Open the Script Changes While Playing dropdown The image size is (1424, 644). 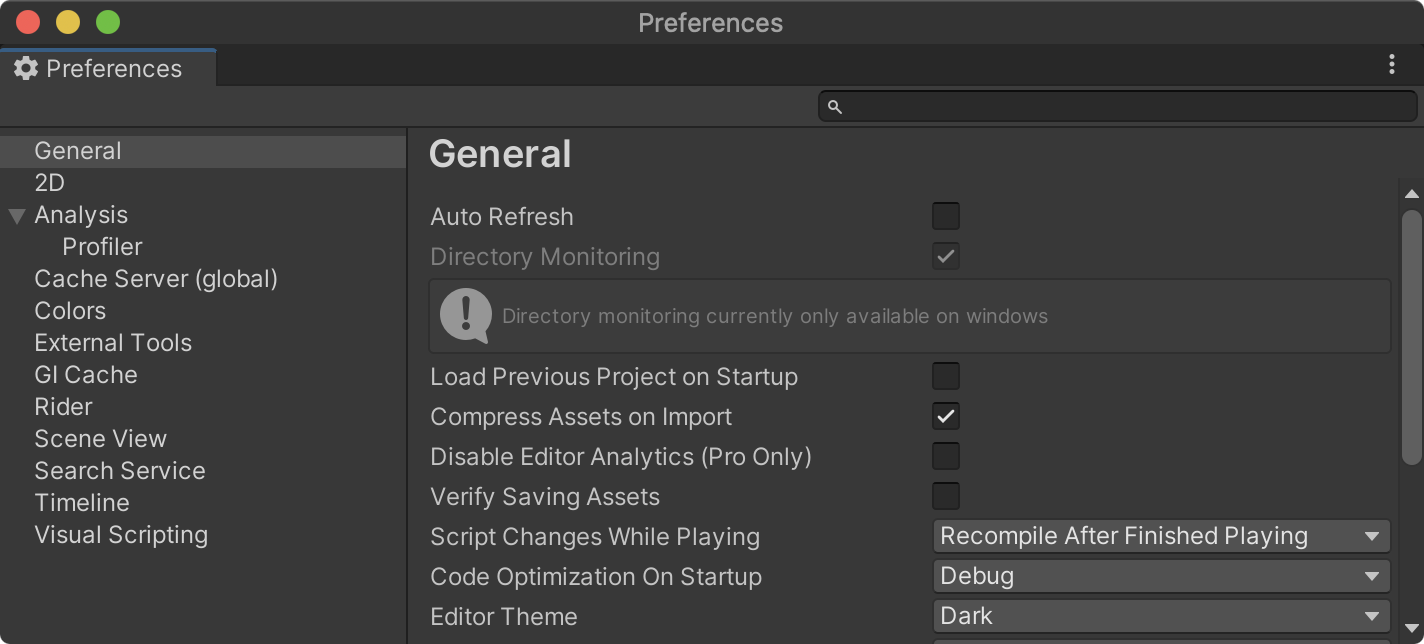click(1161, 536)
